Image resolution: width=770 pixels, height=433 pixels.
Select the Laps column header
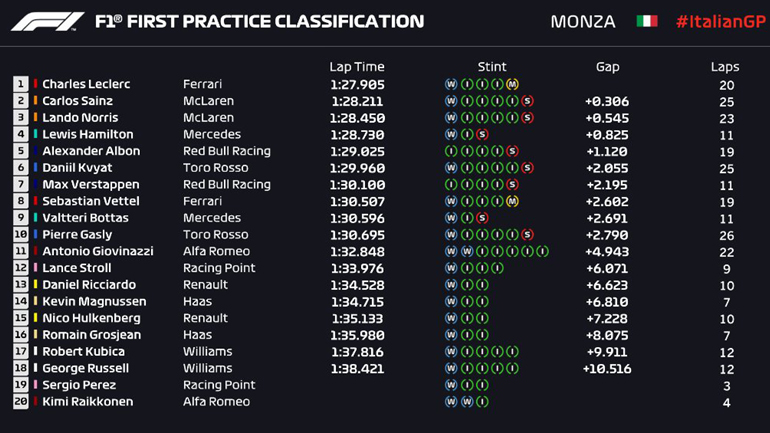point(725,67)
